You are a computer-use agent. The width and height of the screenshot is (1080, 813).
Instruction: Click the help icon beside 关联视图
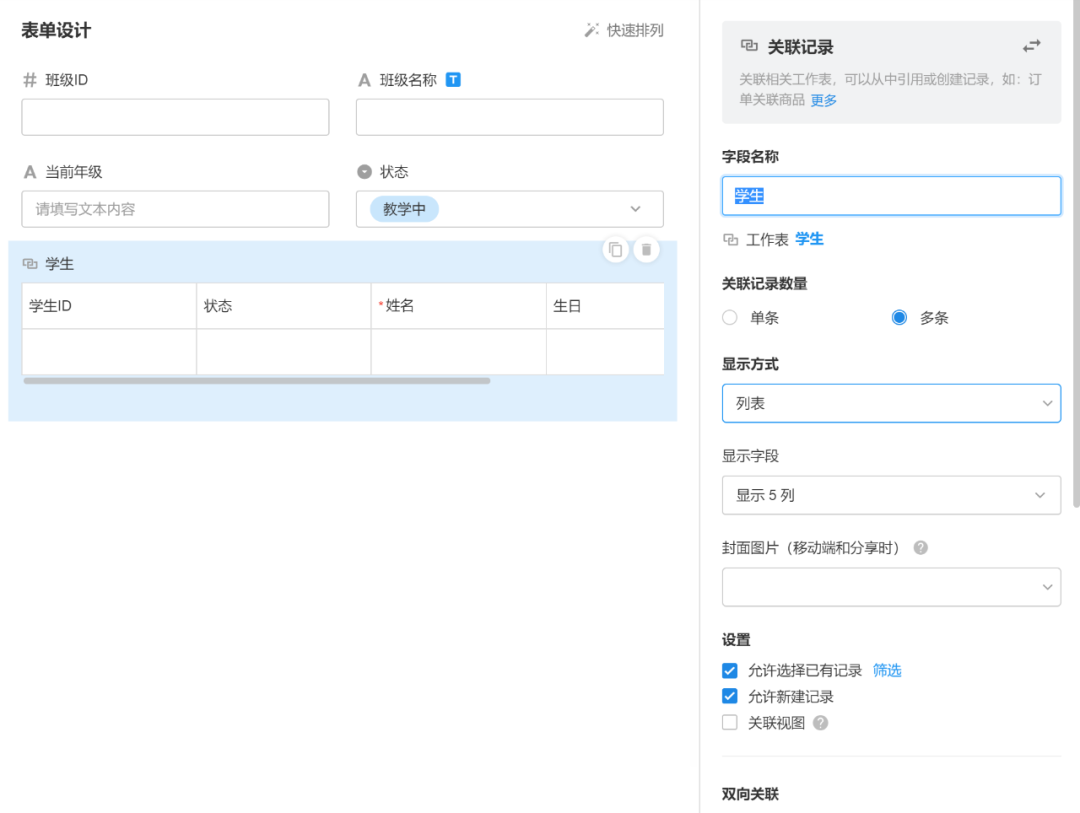820,722
